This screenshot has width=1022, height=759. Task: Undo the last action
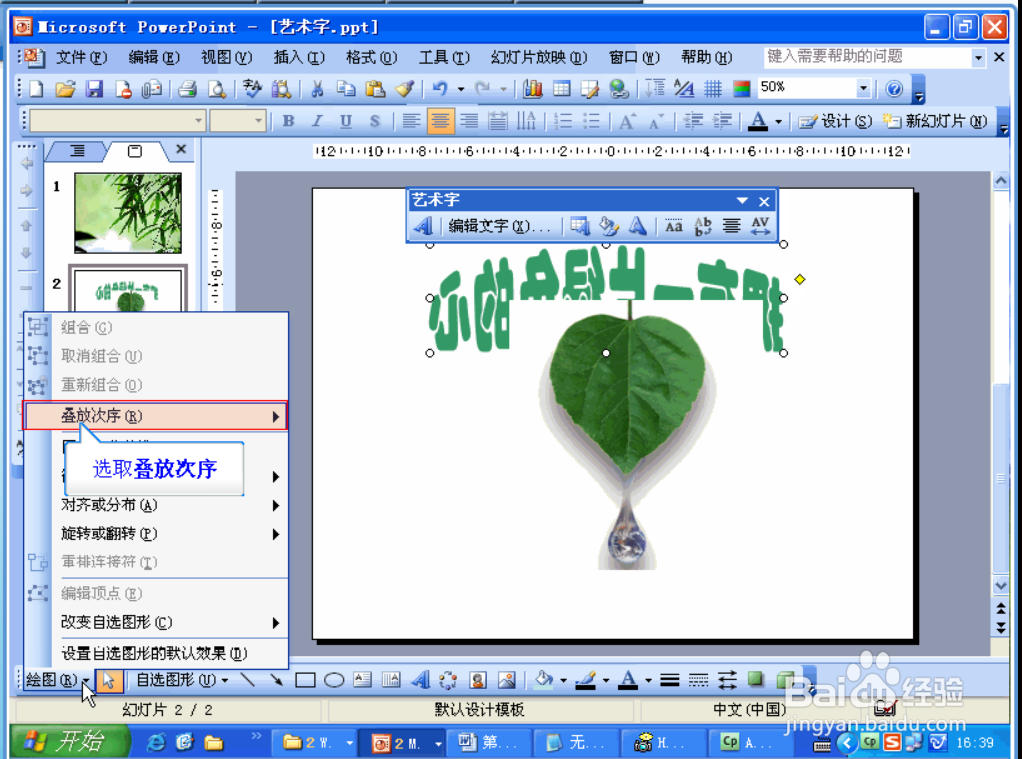tap(441, 89)
